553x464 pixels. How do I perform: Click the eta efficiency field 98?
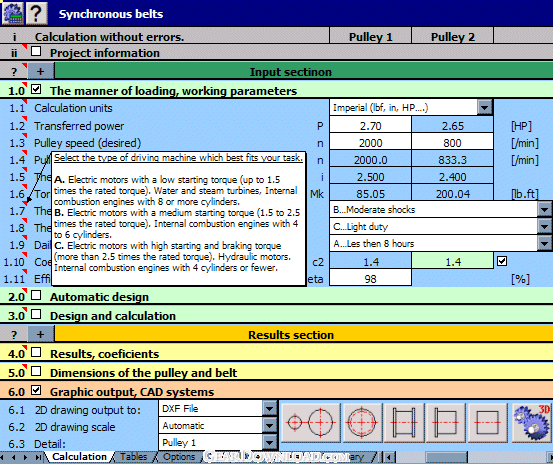(370, 279)
